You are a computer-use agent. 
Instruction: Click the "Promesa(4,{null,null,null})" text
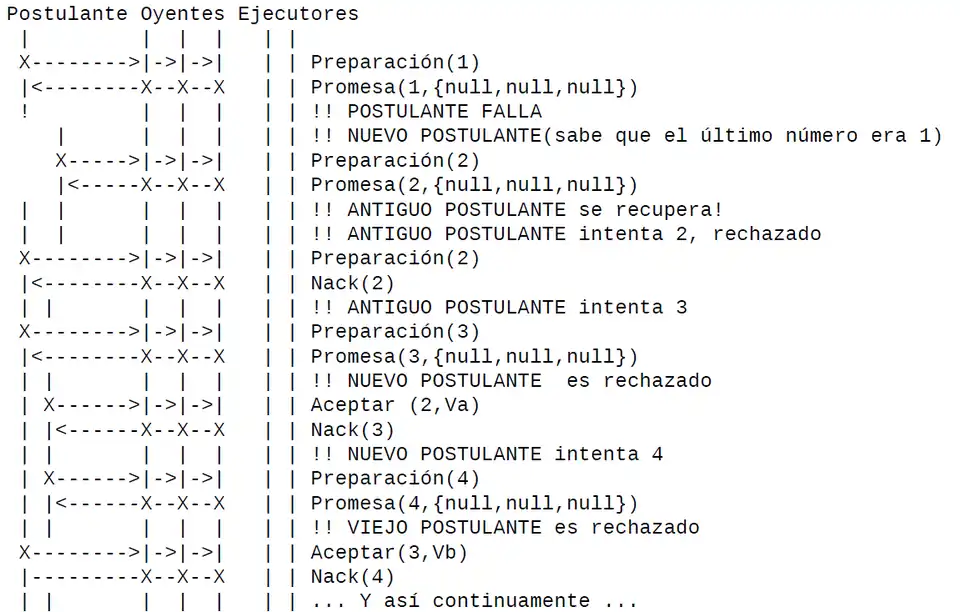(474, 503)
